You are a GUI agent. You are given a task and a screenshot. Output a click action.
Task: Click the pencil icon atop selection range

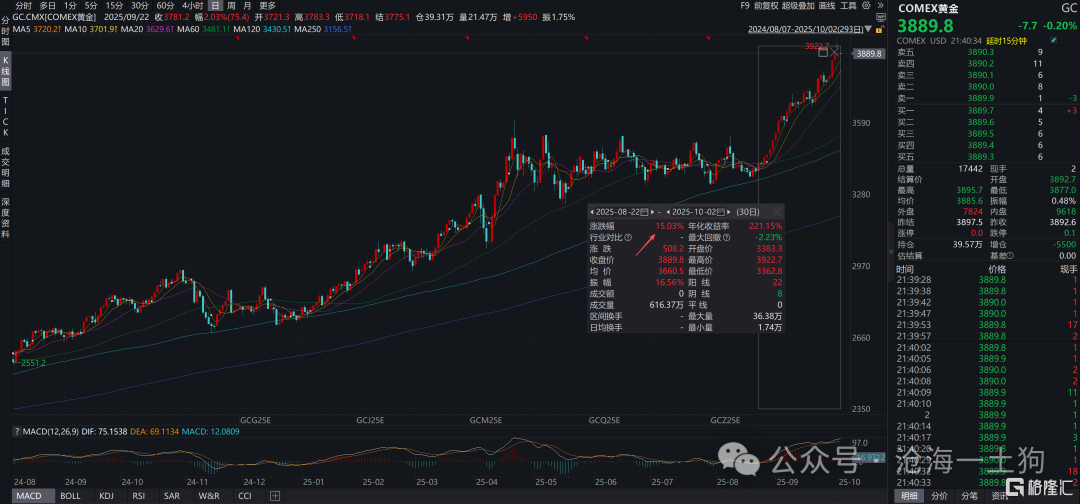[x=836, y=52]
